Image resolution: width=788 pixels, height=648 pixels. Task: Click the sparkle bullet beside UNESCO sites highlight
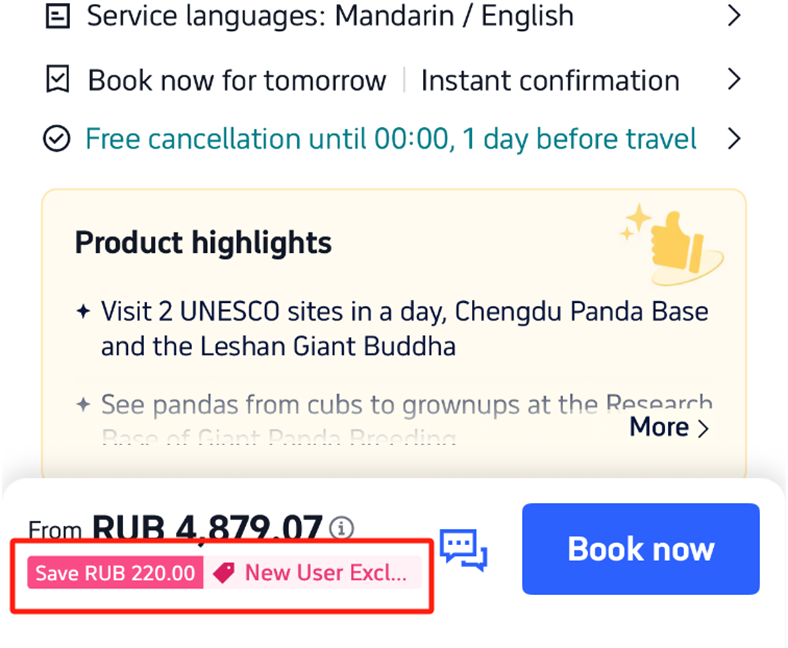pyautogui.click(x=83, y=312)
